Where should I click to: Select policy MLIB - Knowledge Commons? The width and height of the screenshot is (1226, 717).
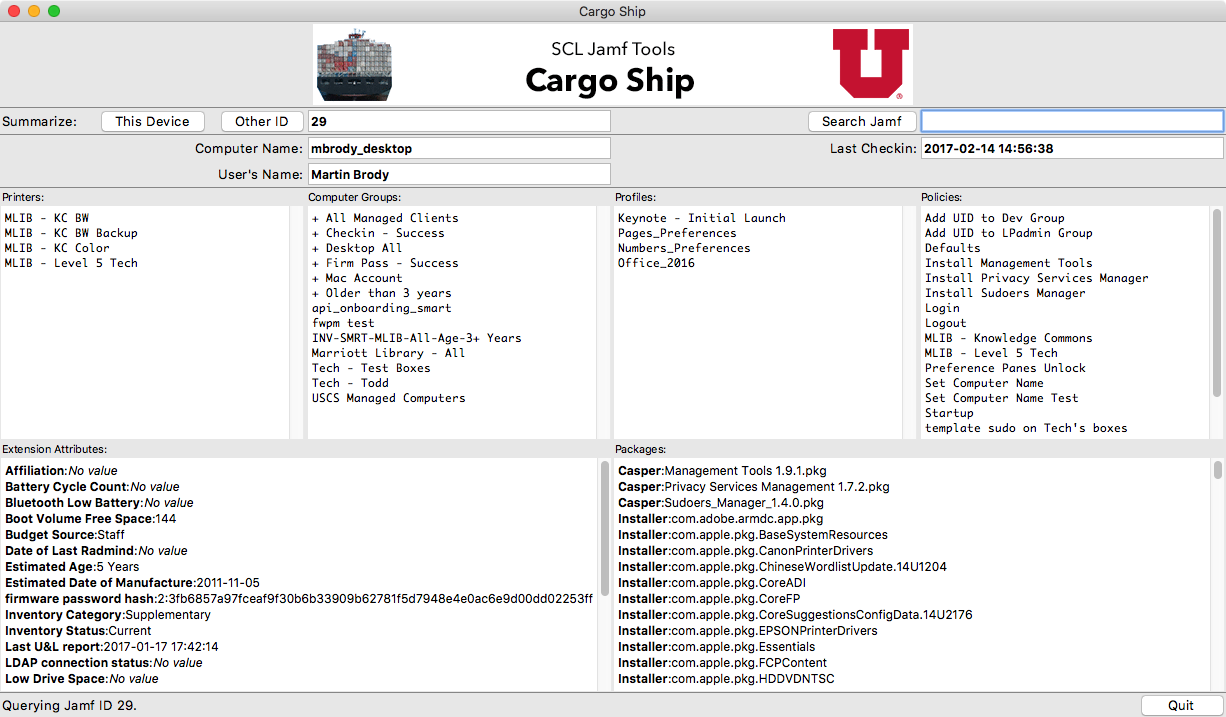1009,338
